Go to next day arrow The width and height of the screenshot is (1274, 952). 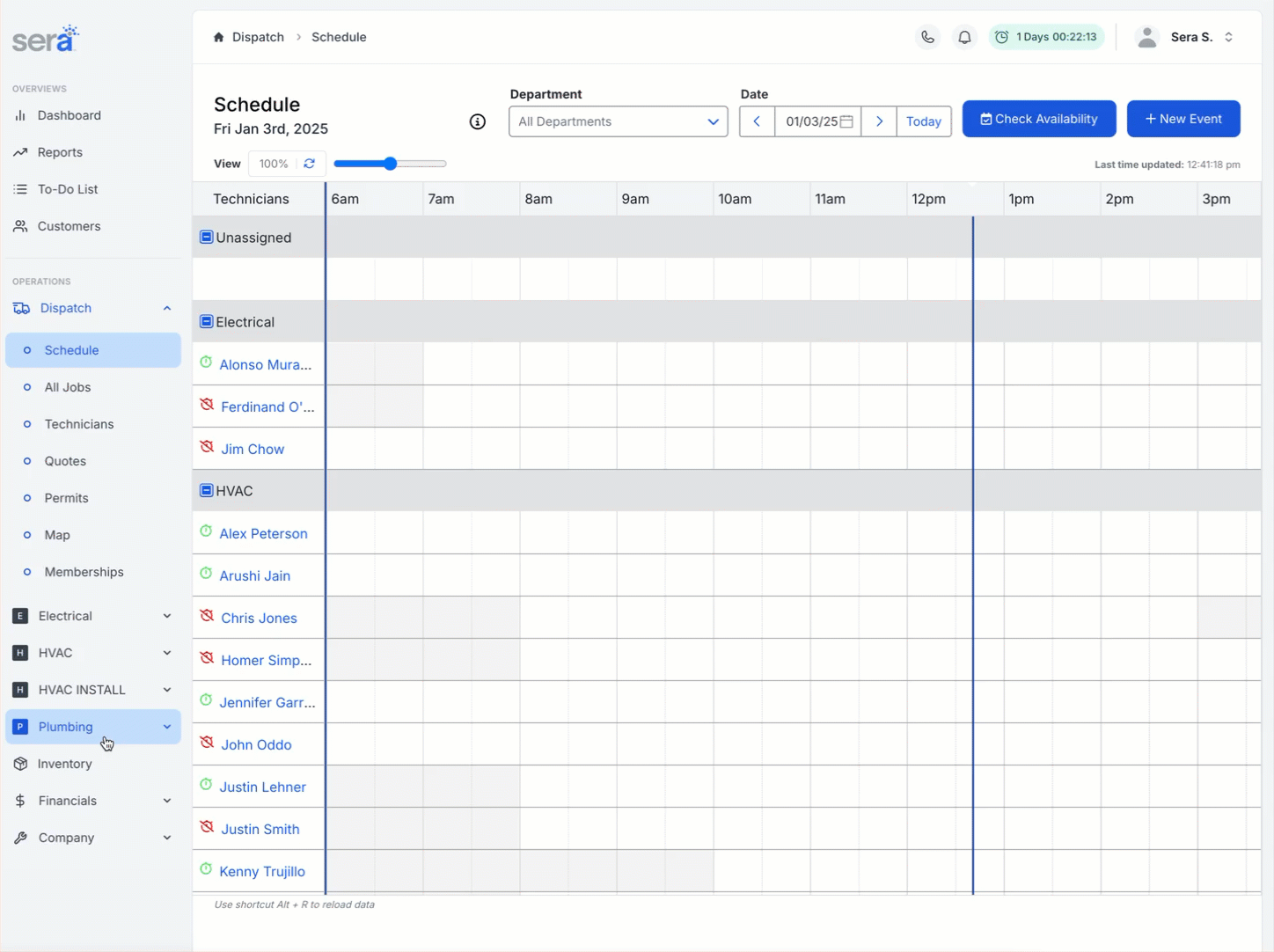point(879,121)
